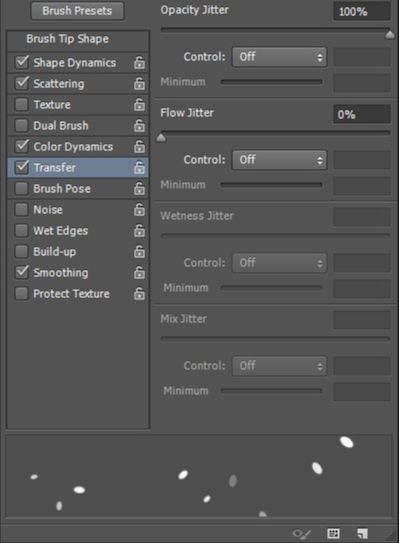The image size is (399, 543).
Task: Click the create new brush icon
Action: 362,533
